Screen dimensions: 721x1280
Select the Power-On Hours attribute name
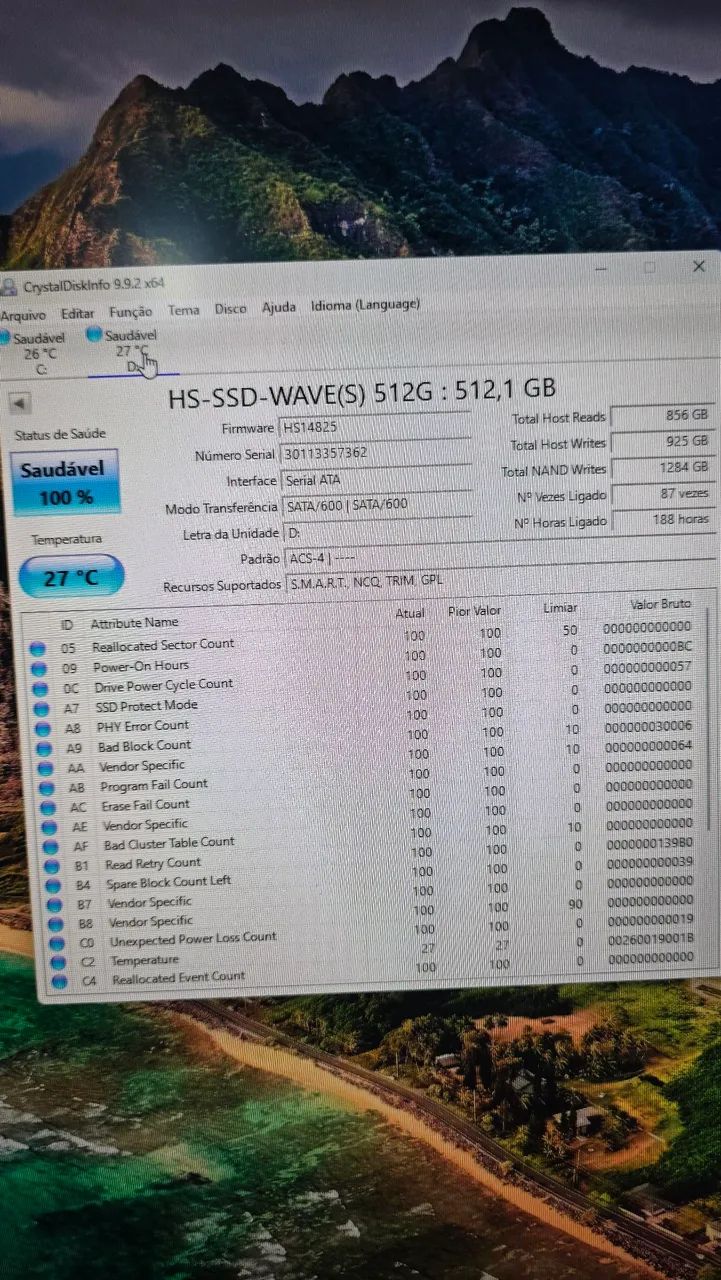(141, 666)
